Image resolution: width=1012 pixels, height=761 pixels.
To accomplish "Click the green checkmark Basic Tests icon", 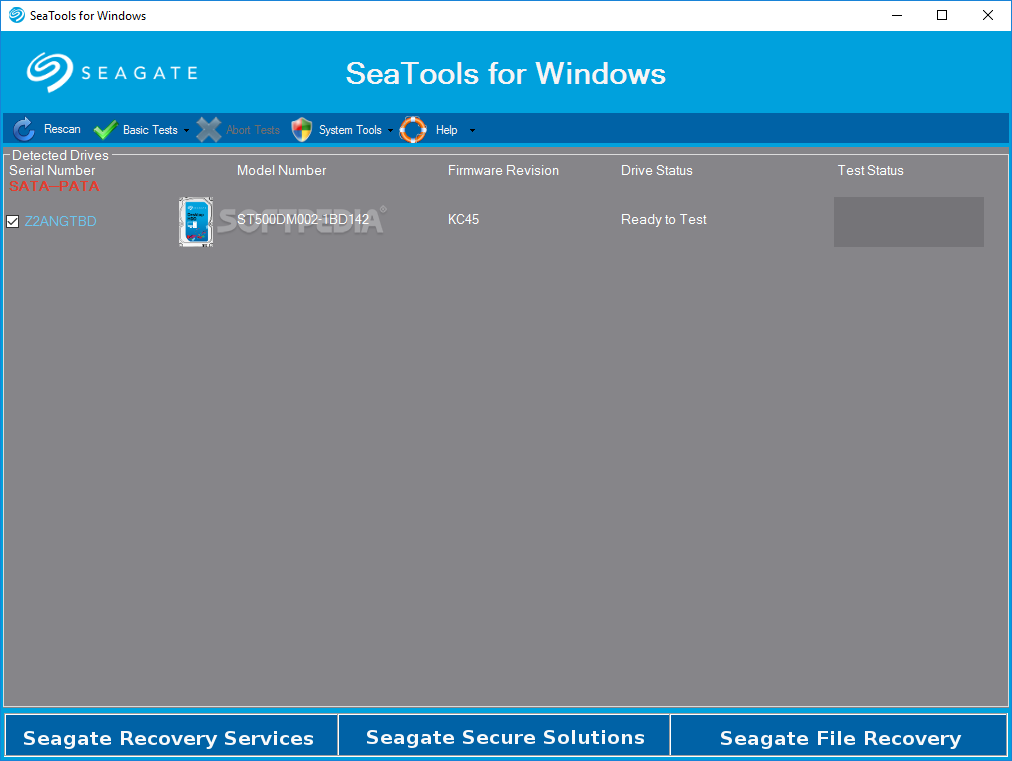I will tap(105, 130).
